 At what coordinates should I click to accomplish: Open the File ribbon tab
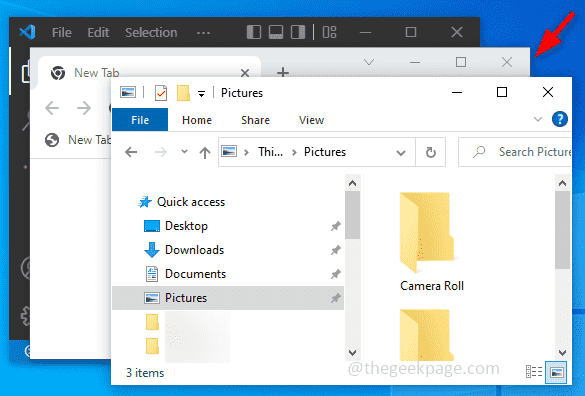coord(140,120)
